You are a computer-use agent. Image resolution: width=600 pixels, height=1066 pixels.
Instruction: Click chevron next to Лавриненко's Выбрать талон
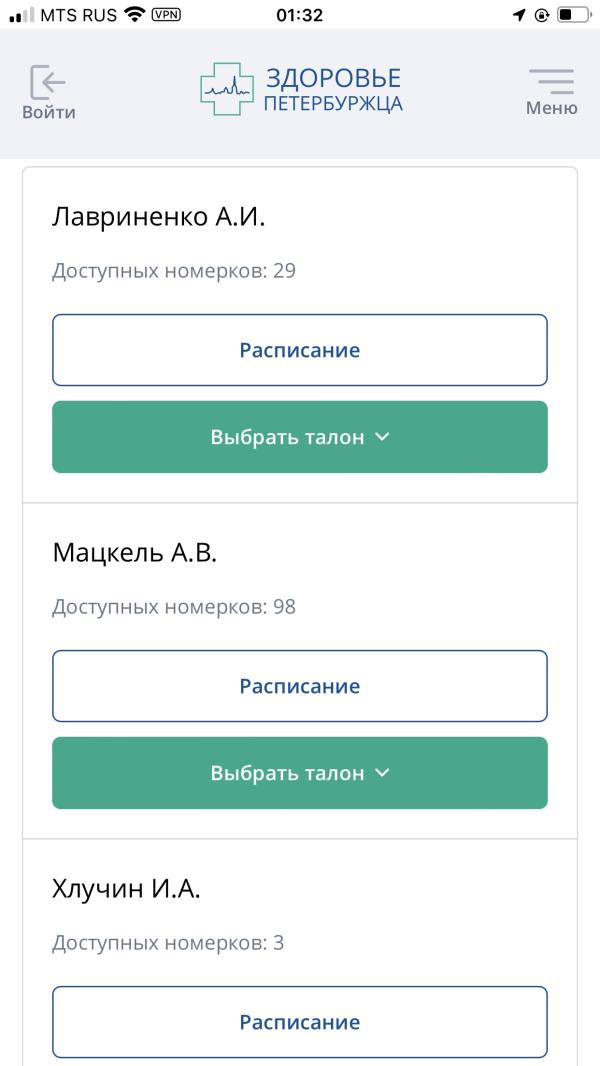point(383,436)
